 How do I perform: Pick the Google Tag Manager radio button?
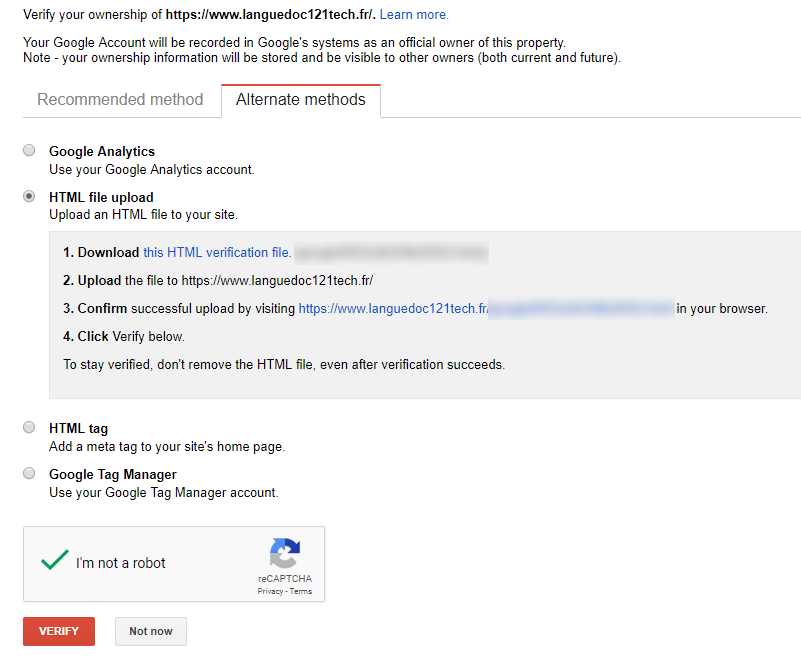coord(29,474)
